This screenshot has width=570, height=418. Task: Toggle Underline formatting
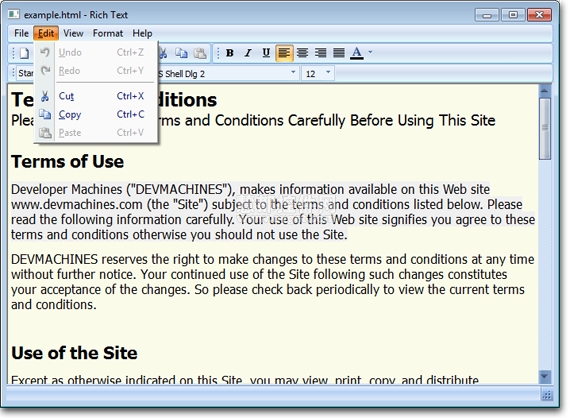point(266,53)
